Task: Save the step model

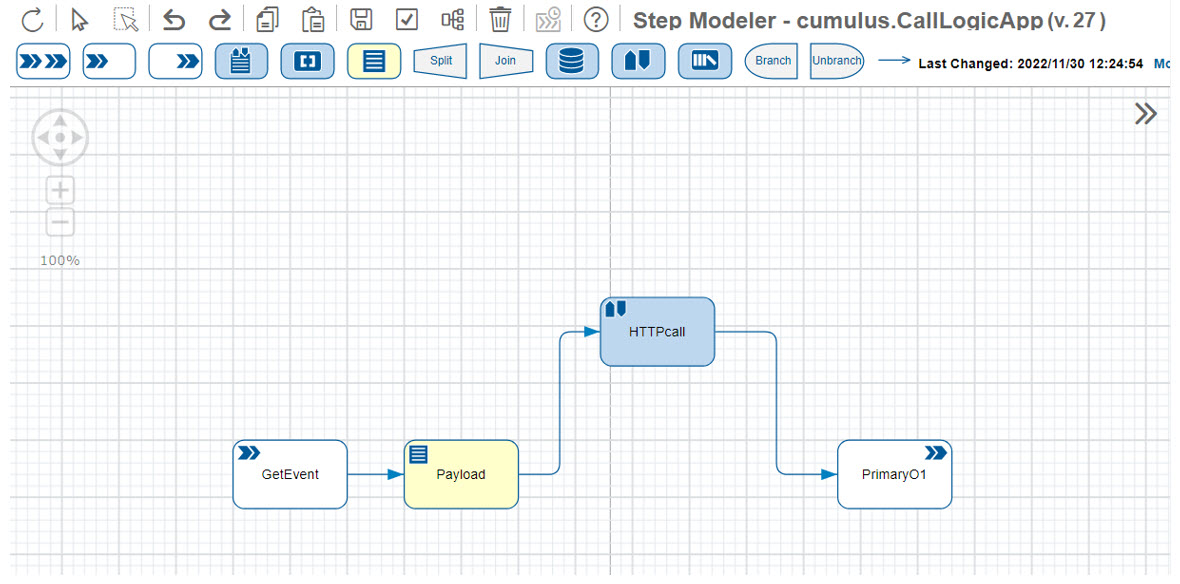Action: click(361, 18)
